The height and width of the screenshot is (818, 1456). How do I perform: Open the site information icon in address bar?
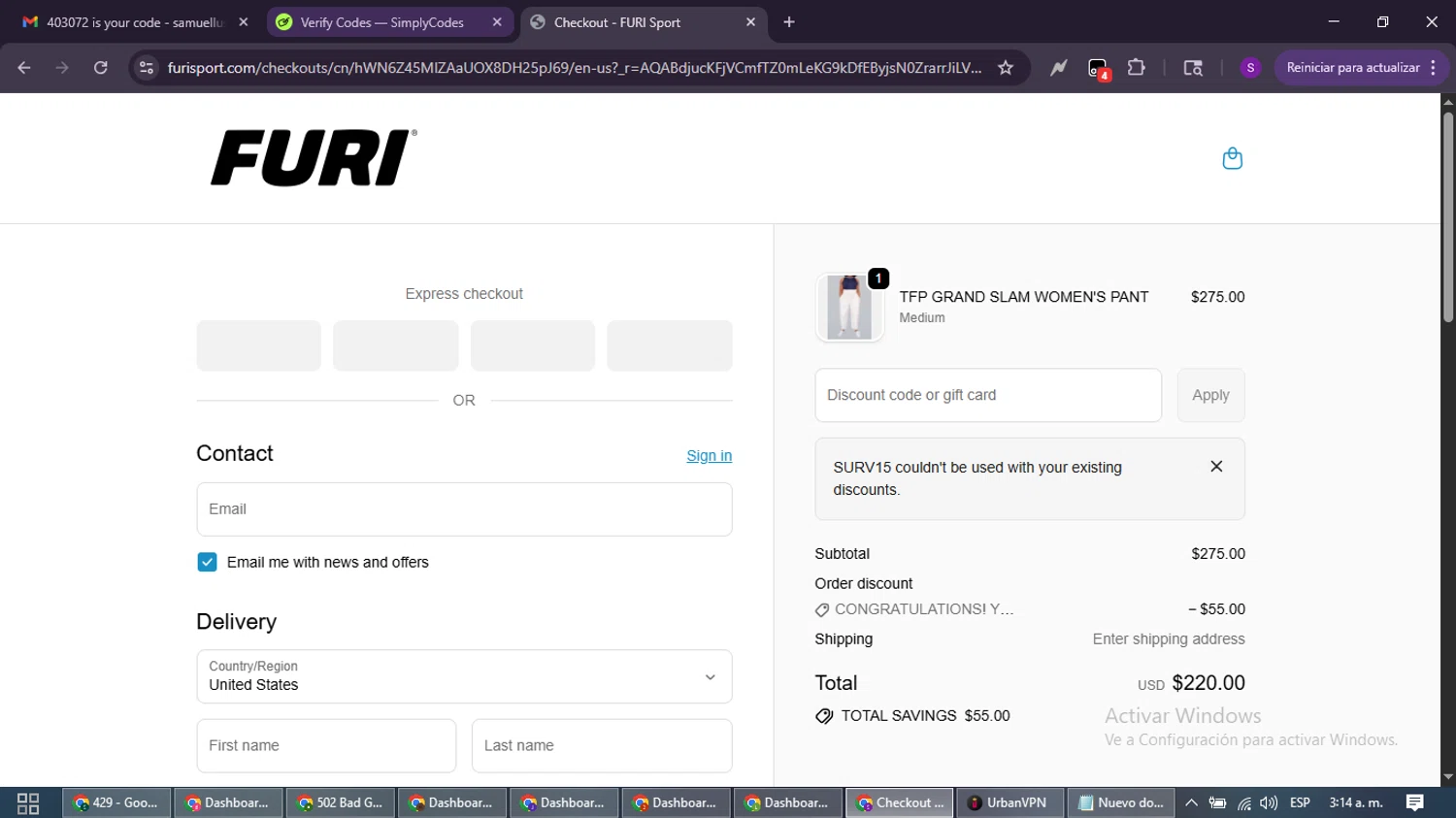[x=147, y=68]
